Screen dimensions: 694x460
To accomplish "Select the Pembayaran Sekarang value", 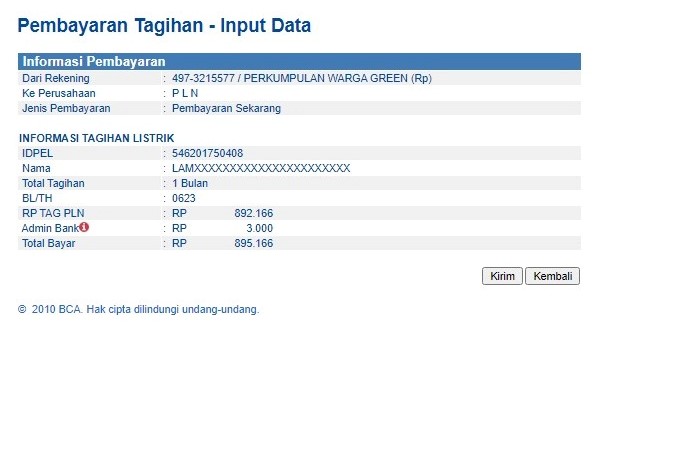I will [x=226, y=108].
